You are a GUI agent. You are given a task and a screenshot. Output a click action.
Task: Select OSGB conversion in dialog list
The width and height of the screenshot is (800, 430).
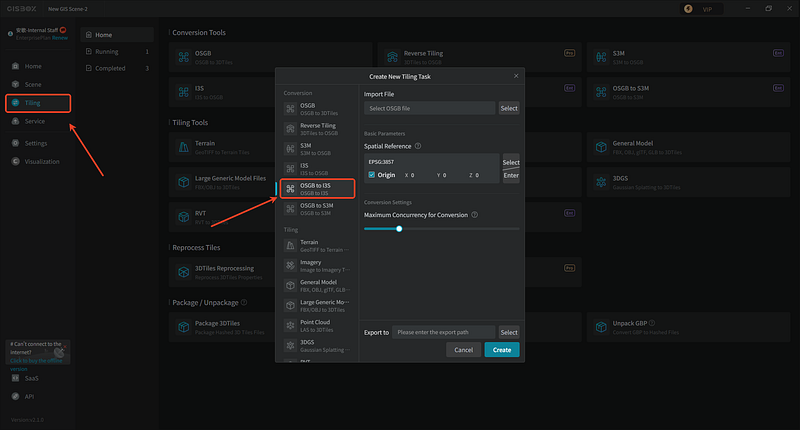pyautogui.click(x=317, y=109)
